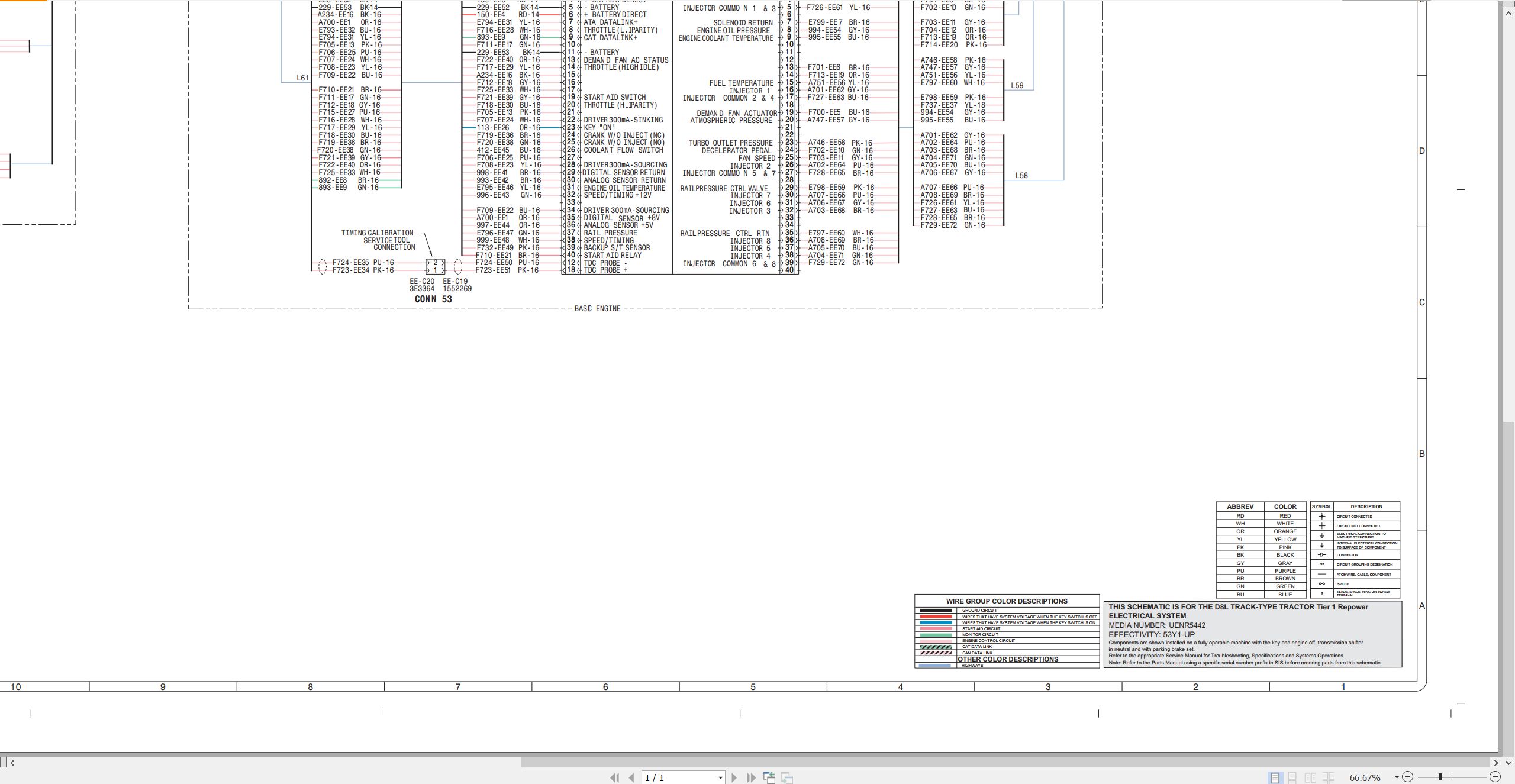Click the TURBO OUTLET PRESSURE label
Image resolution: width=1515 pixels, height=784 pixels.
(730, 143)
